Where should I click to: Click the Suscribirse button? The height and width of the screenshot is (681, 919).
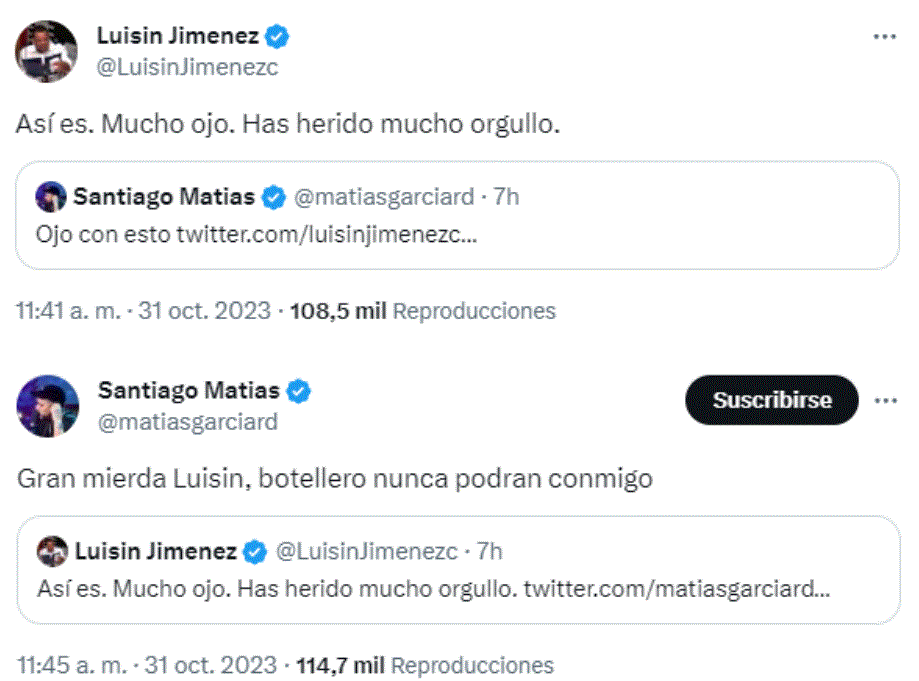(x=770, y=399)
